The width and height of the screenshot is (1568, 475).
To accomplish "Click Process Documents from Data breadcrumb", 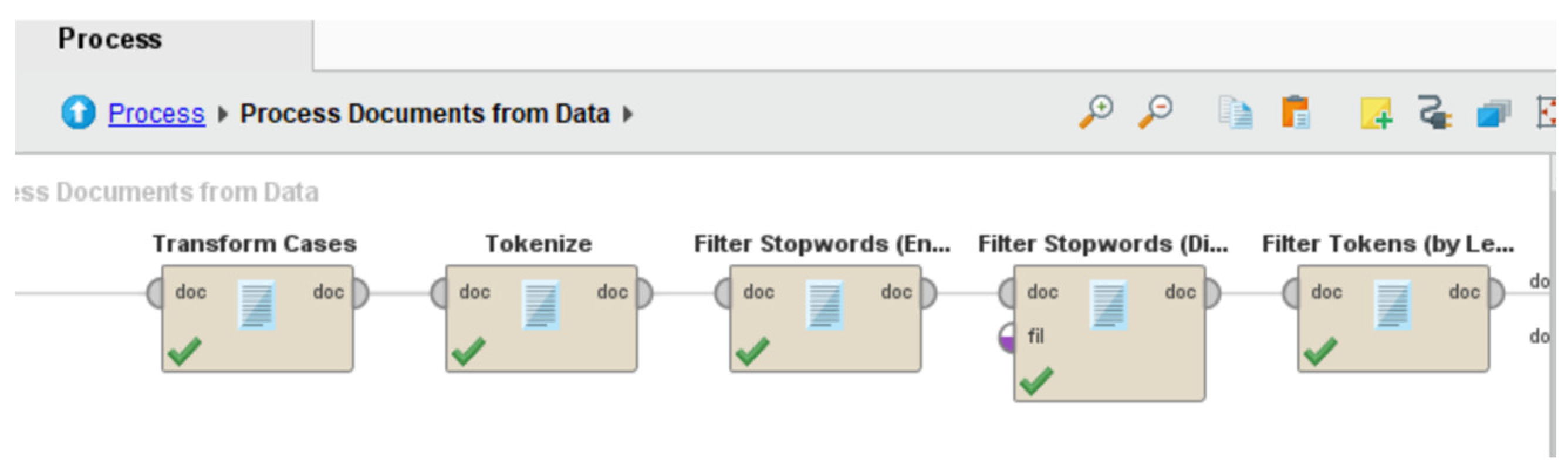I will 424,114.
